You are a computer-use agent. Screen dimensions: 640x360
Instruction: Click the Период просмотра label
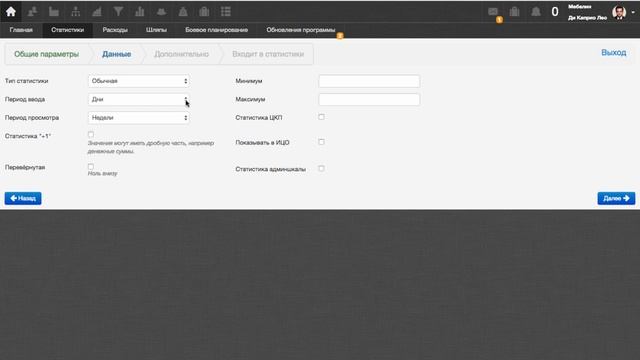coord(32,118)
